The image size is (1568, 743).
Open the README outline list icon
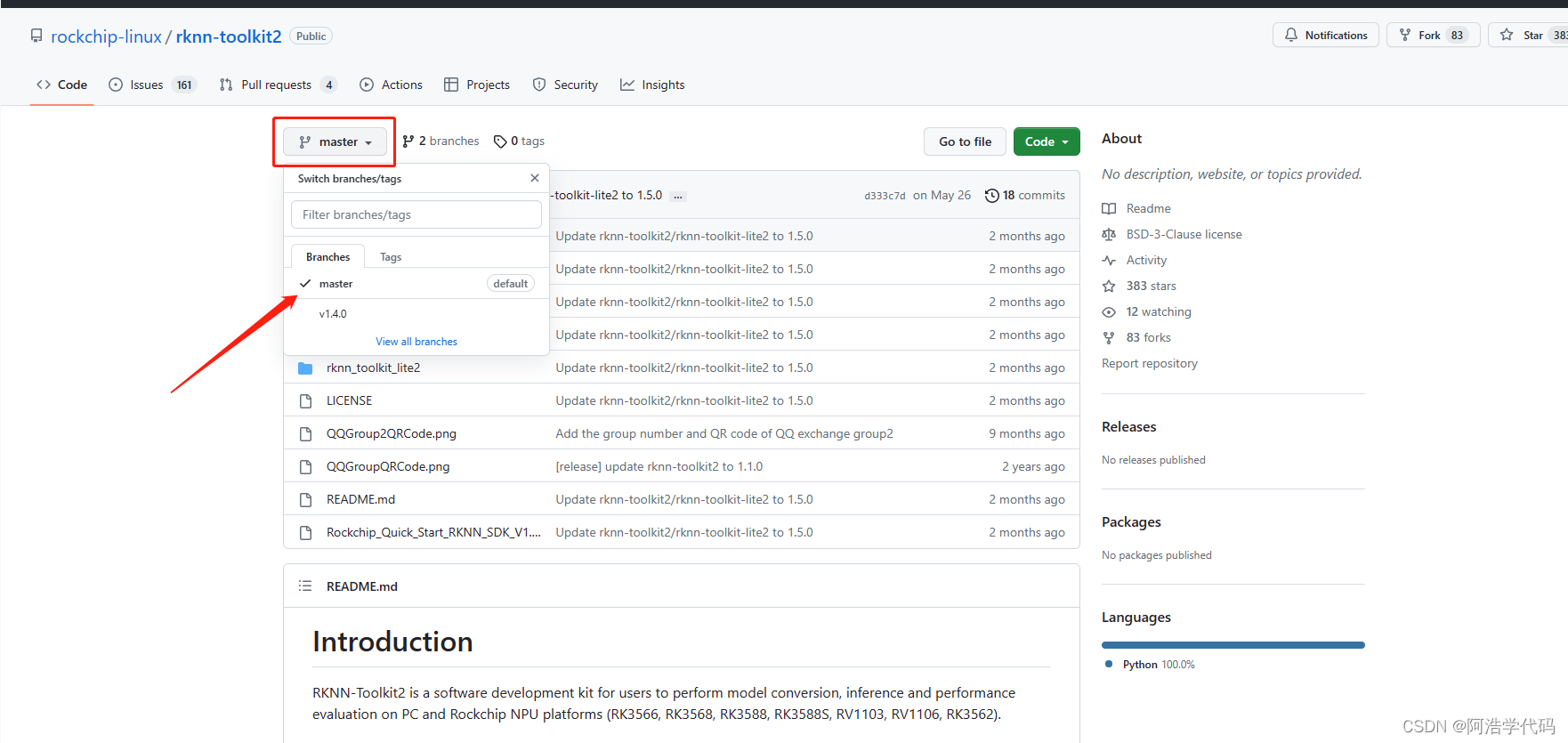coord(305,586)
